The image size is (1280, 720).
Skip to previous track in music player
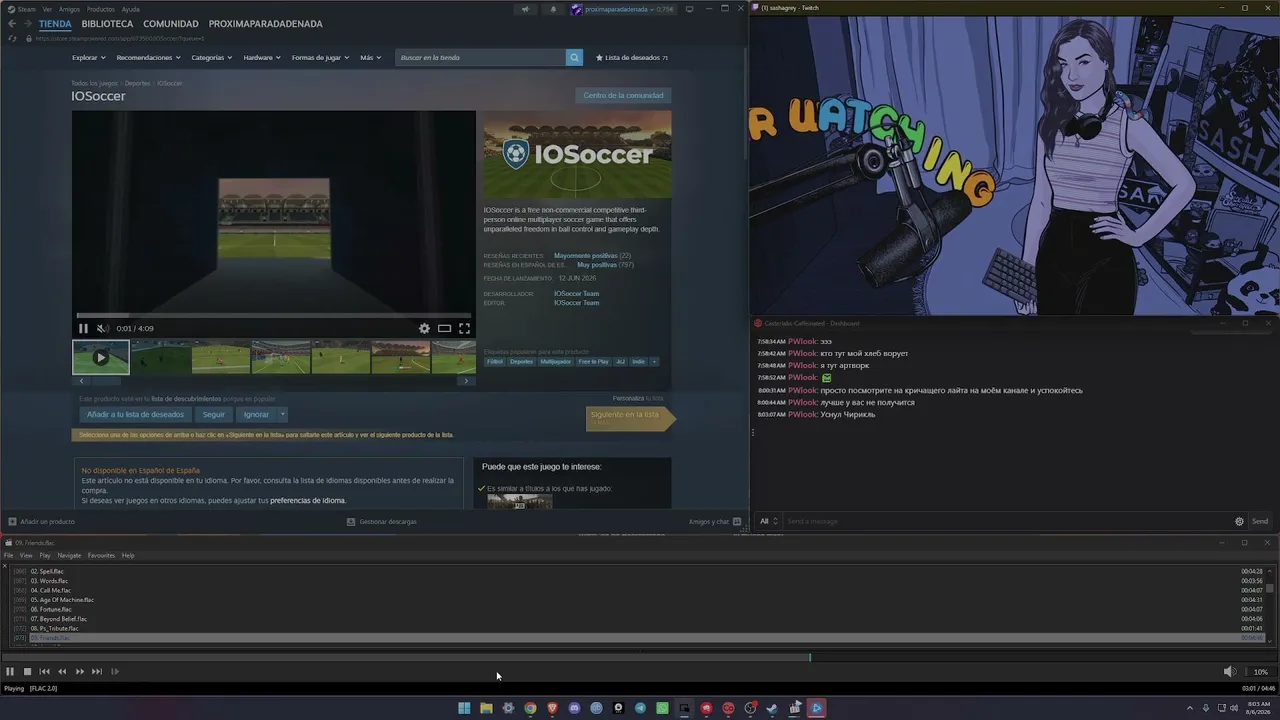click(44, 672)
